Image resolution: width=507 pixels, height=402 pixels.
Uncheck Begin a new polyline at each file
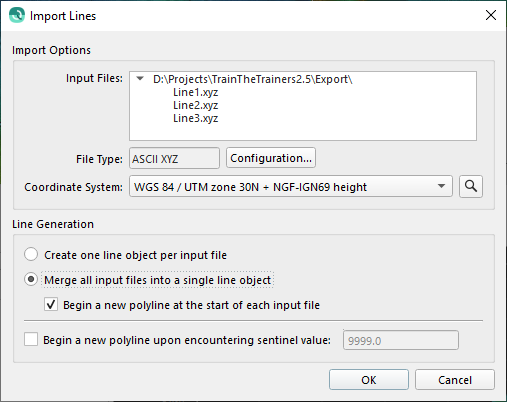pos(51,304)
